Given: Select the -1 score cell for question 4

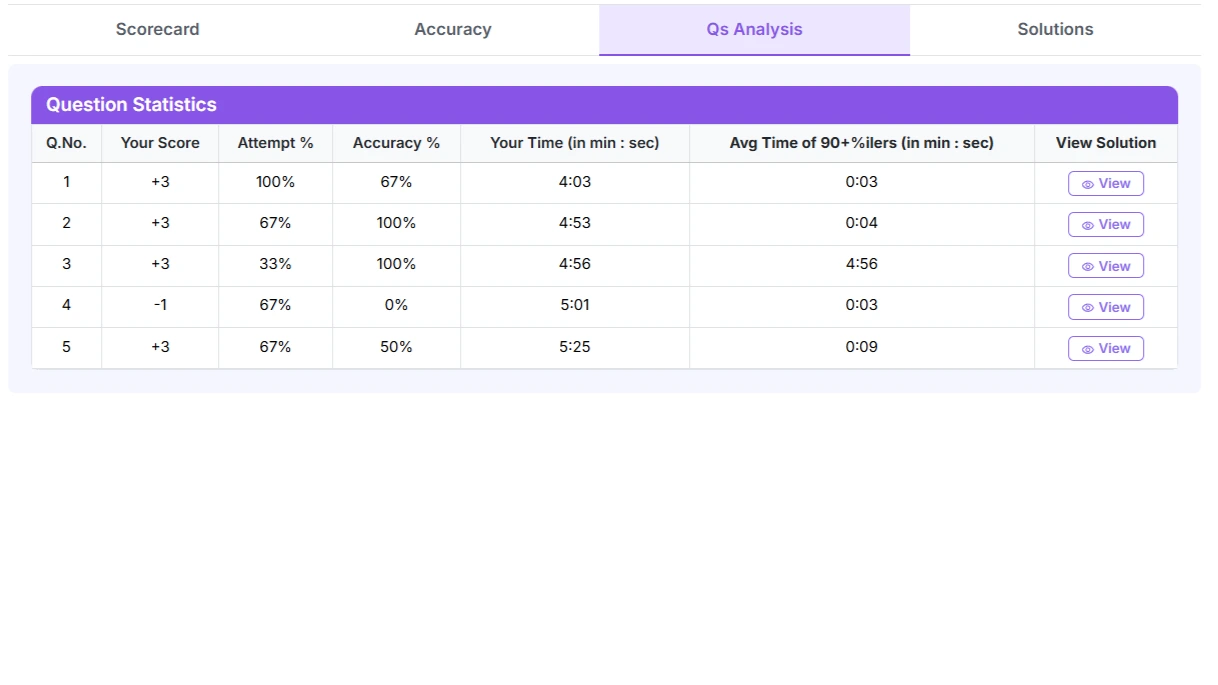Looking at the screenshot, I should (x=160, y=305).
